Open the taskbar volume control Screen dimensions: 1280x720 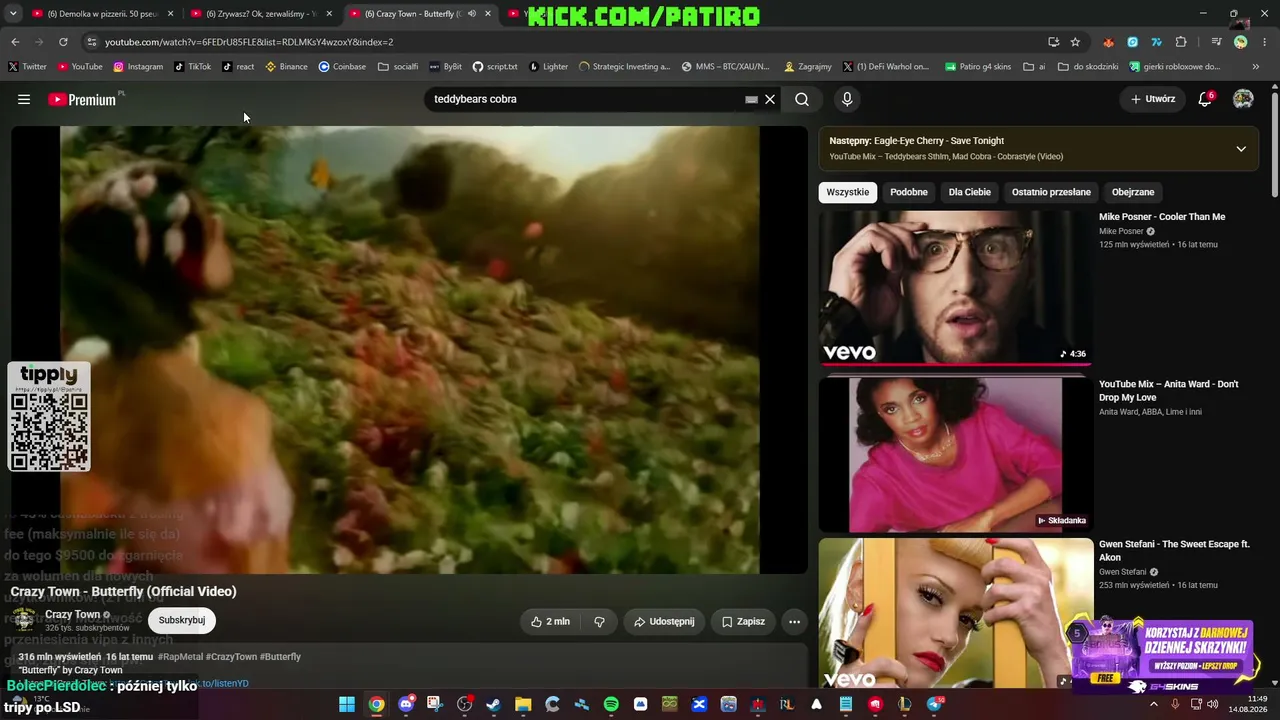coord(1213,704)
